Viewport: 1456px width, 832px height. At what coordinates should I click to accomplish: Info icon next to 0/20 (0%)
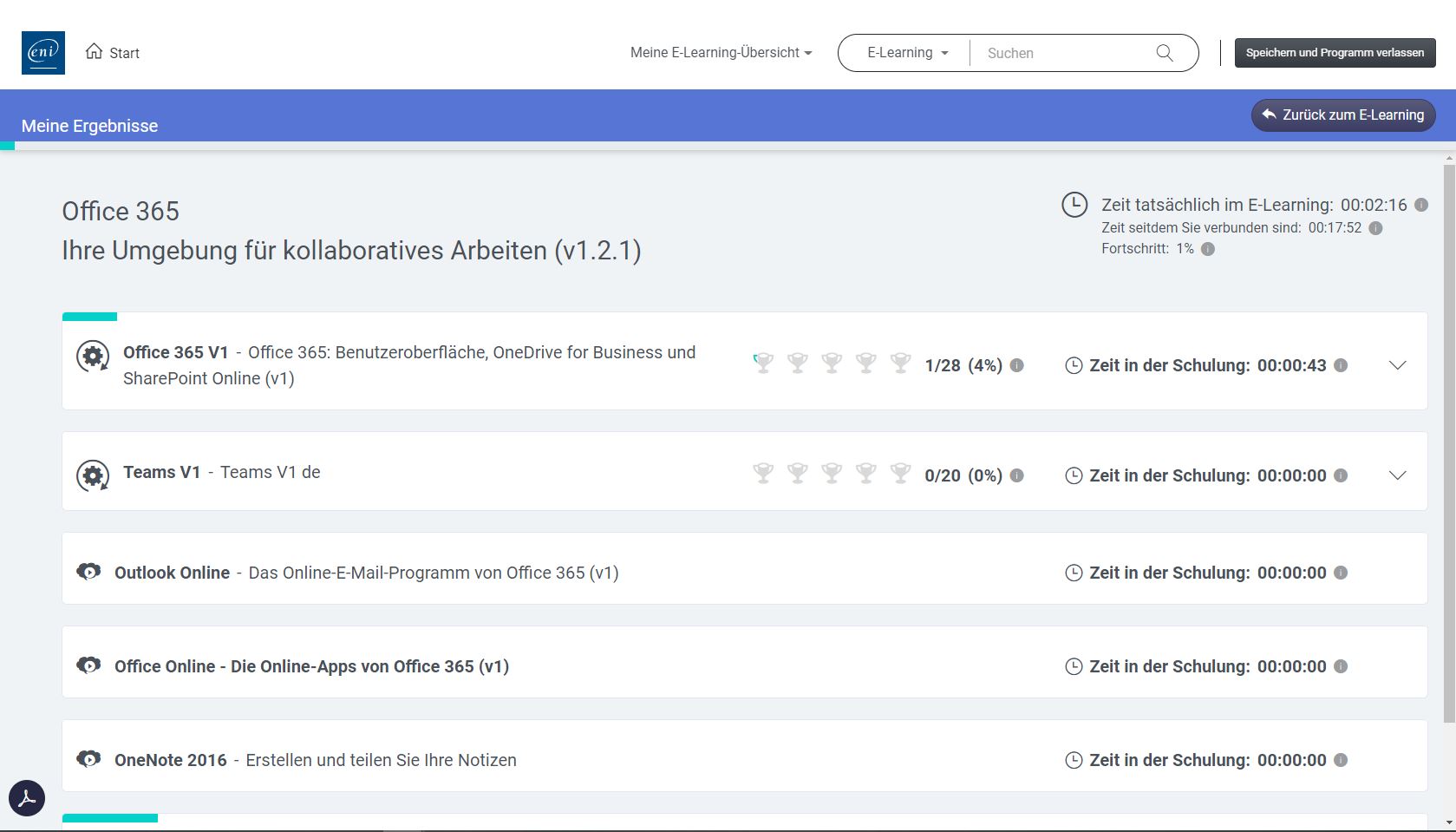tap(1017, 475)
